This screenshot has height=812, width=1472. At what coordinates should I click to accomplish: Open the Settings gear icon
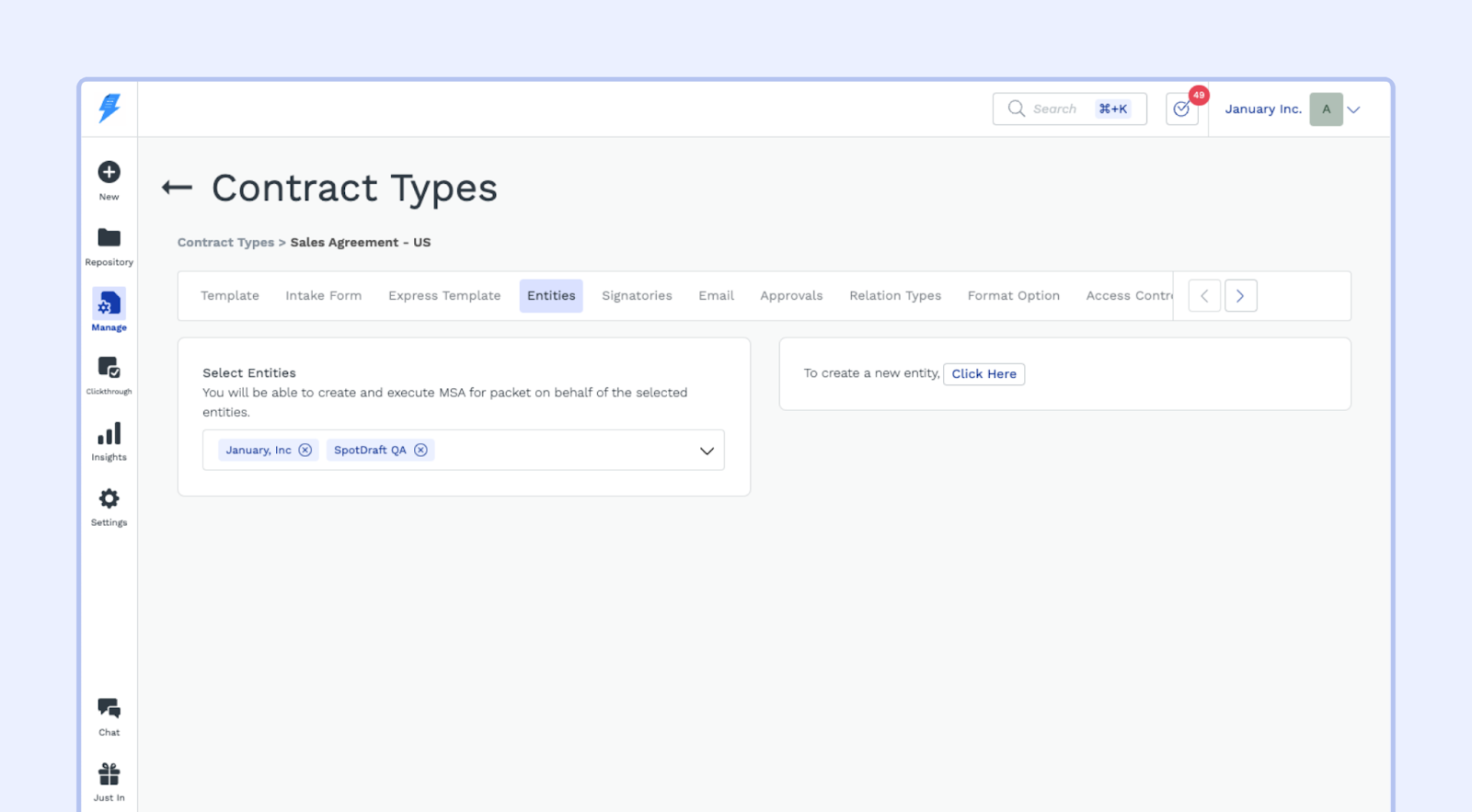[x=109, y=499]
